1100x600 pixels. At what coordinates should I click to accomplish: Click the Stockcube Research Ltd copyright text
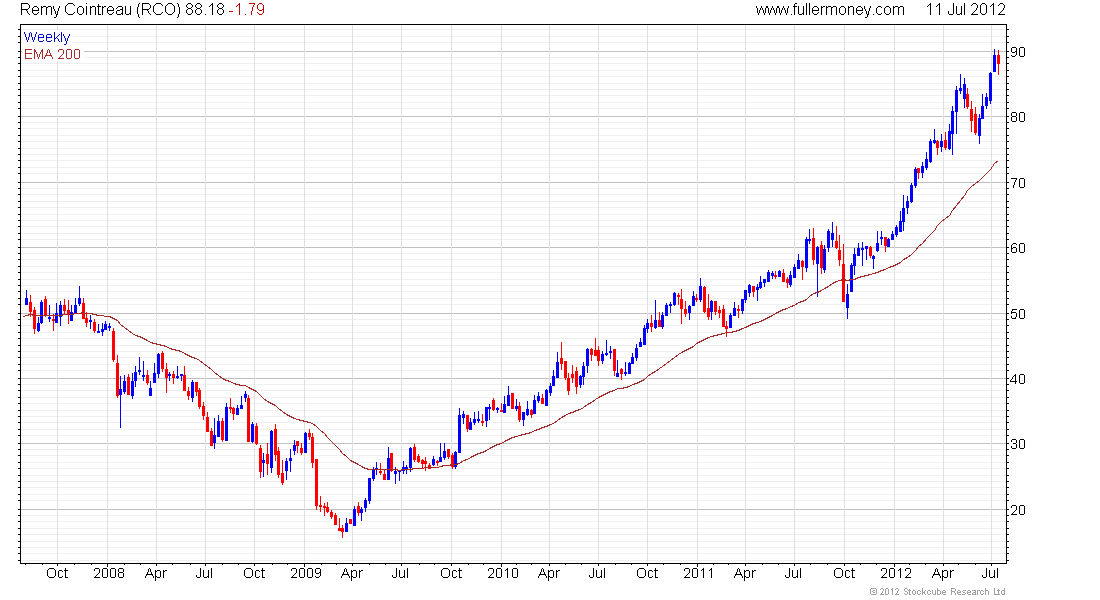[x=938, y=592]
